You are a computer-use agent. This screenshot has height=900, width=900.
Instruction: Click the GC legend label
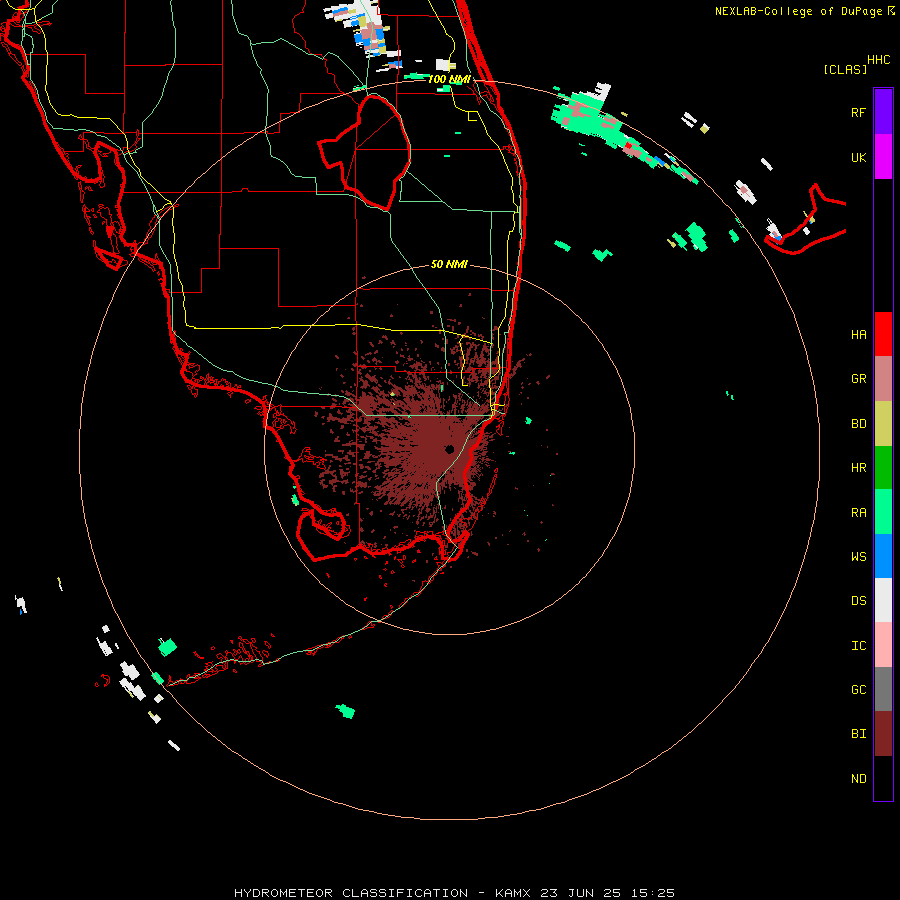(858, 689)
